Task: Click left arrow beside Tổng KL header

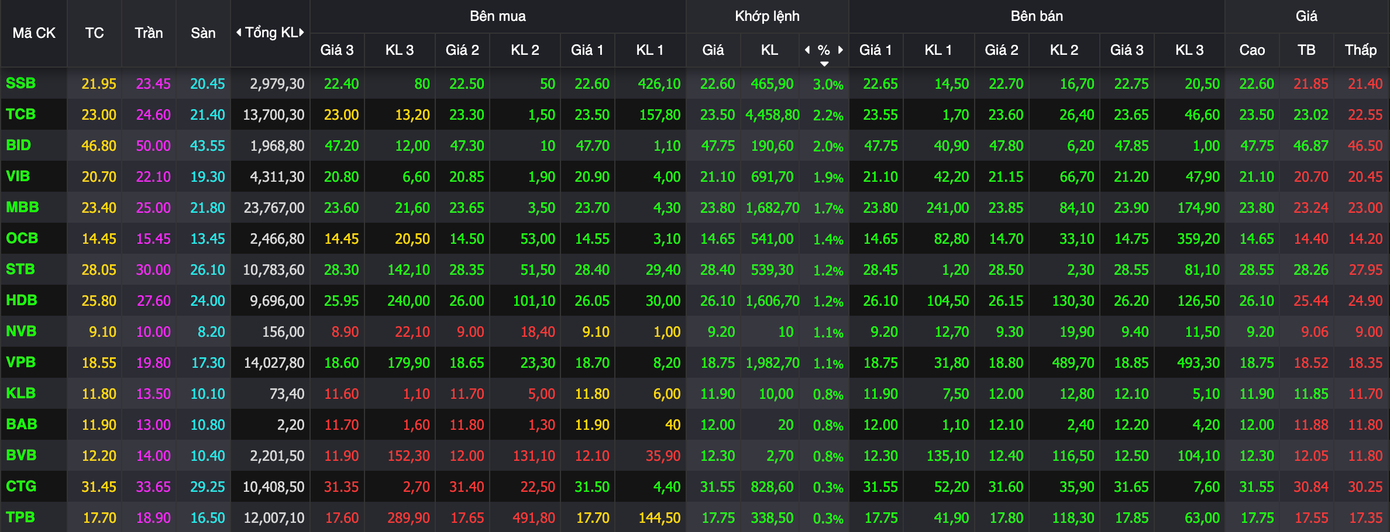Action: tap(238, 33)
